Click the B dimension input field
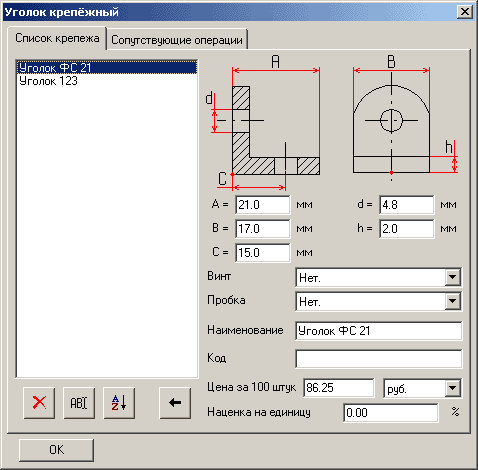Image resolution: width=478 pixels, height=470 pixels. tap(263, 229)
